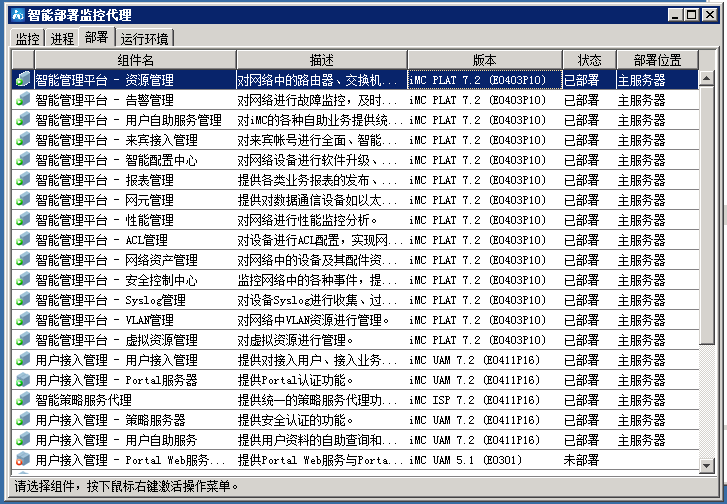The image size is (727, 504).
Task: Click the icon of Syslog管理 row
Action: (x=23, y=300)
